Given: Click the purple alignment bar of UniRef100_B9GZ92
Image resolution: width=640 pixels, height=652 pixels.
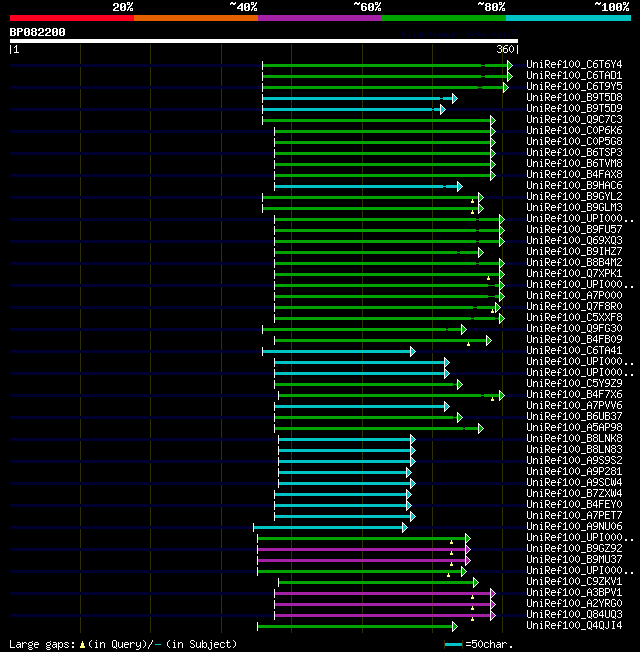Looking at the screenshot, I should (364, 550).
